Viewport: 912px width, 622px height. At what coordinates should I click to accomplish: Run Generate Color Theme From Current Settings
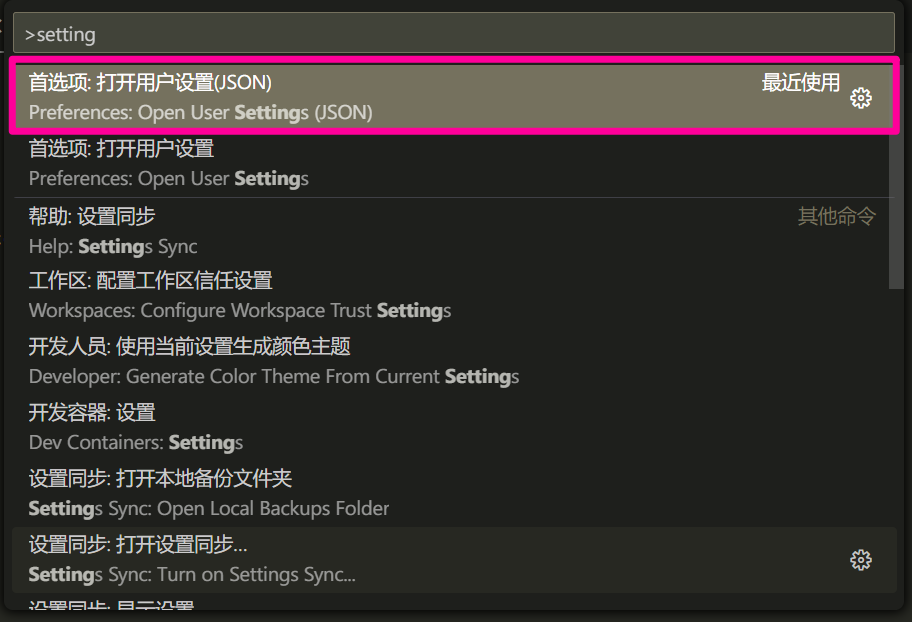tap(451, 361)
